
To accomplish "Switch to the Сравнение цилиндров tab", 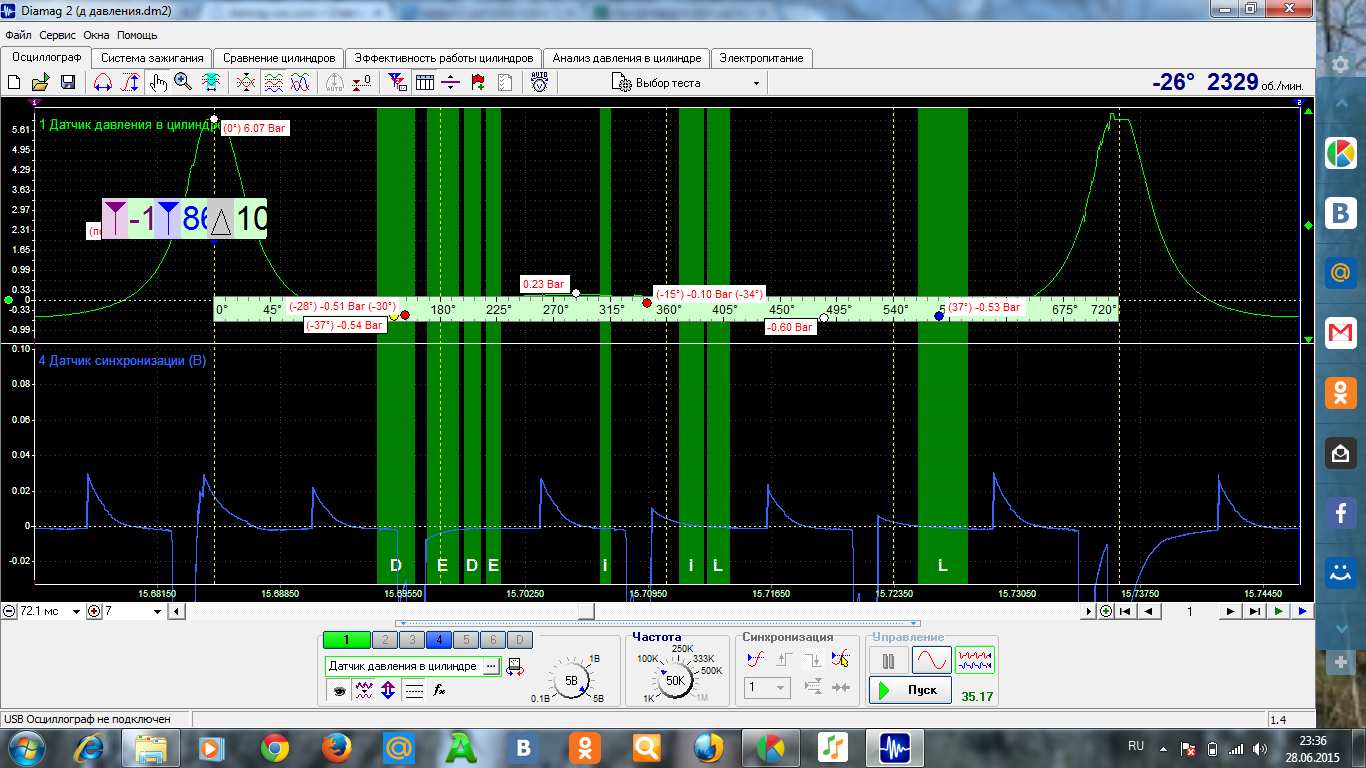I will click(x=279, y=58).
